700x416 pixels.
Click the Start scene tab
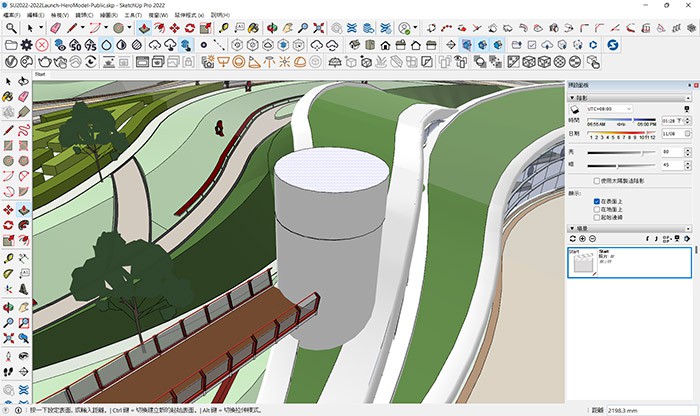pos(41,74)
